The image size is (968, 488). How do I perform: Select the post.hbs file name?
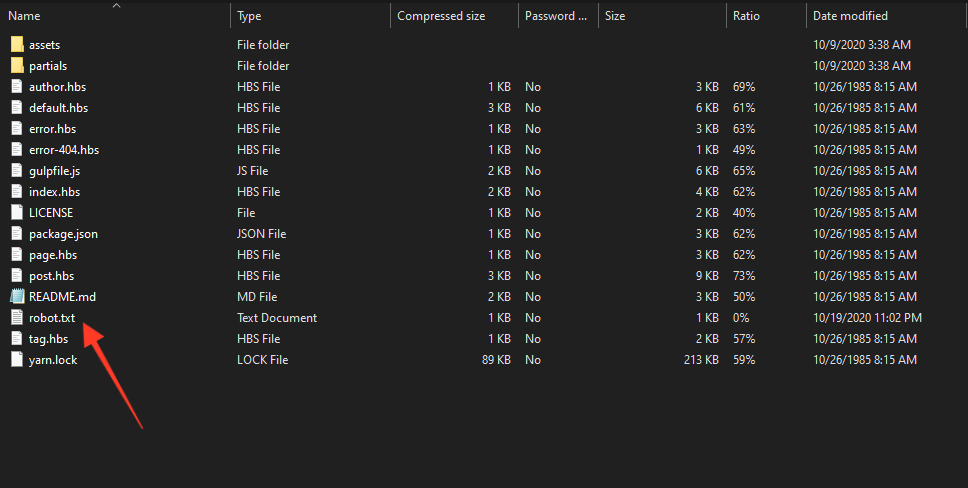coord(51,276)
